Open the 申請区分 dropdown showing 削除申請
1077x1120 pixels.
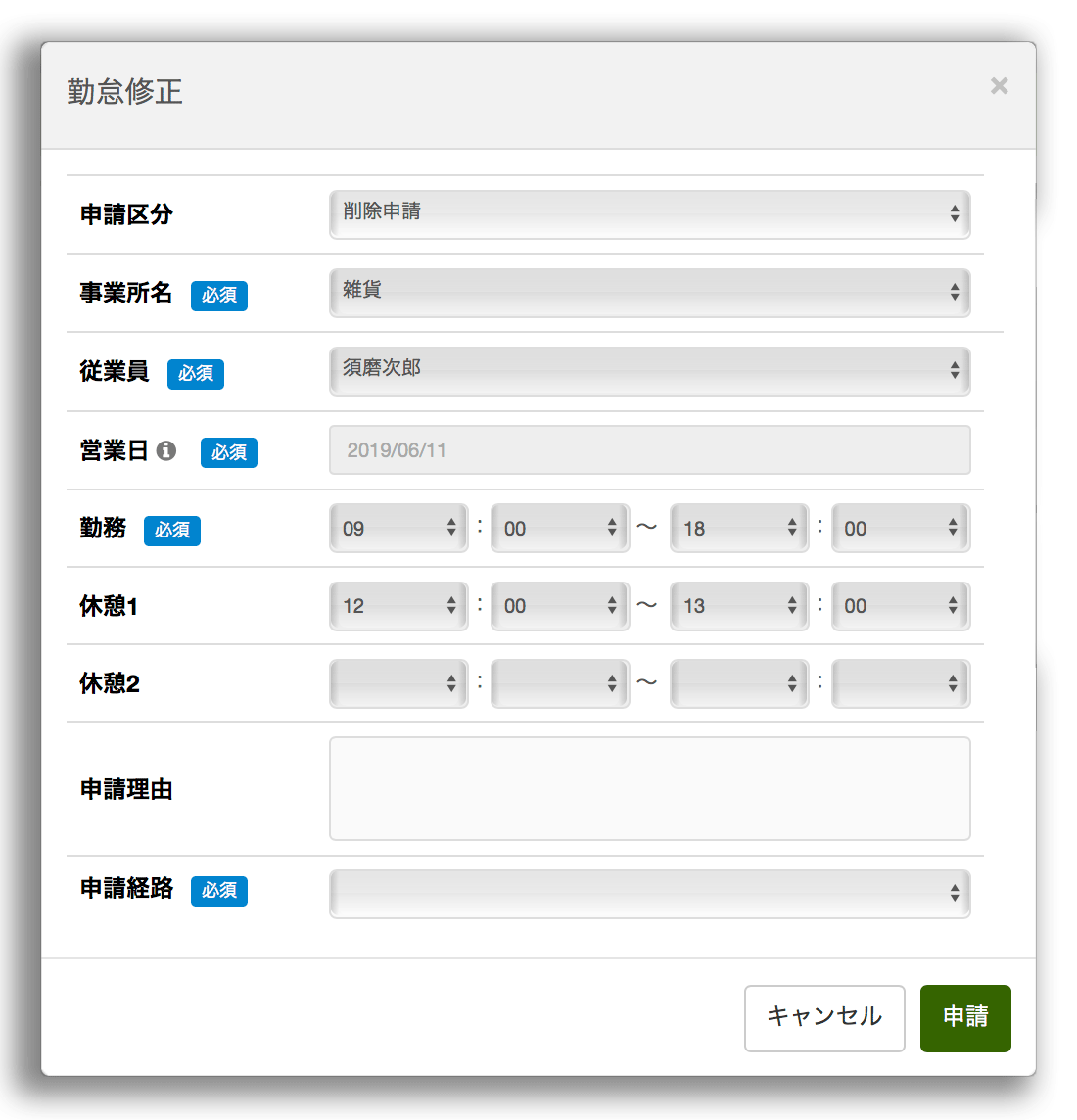pyautogui.click(x=649, y=214)
